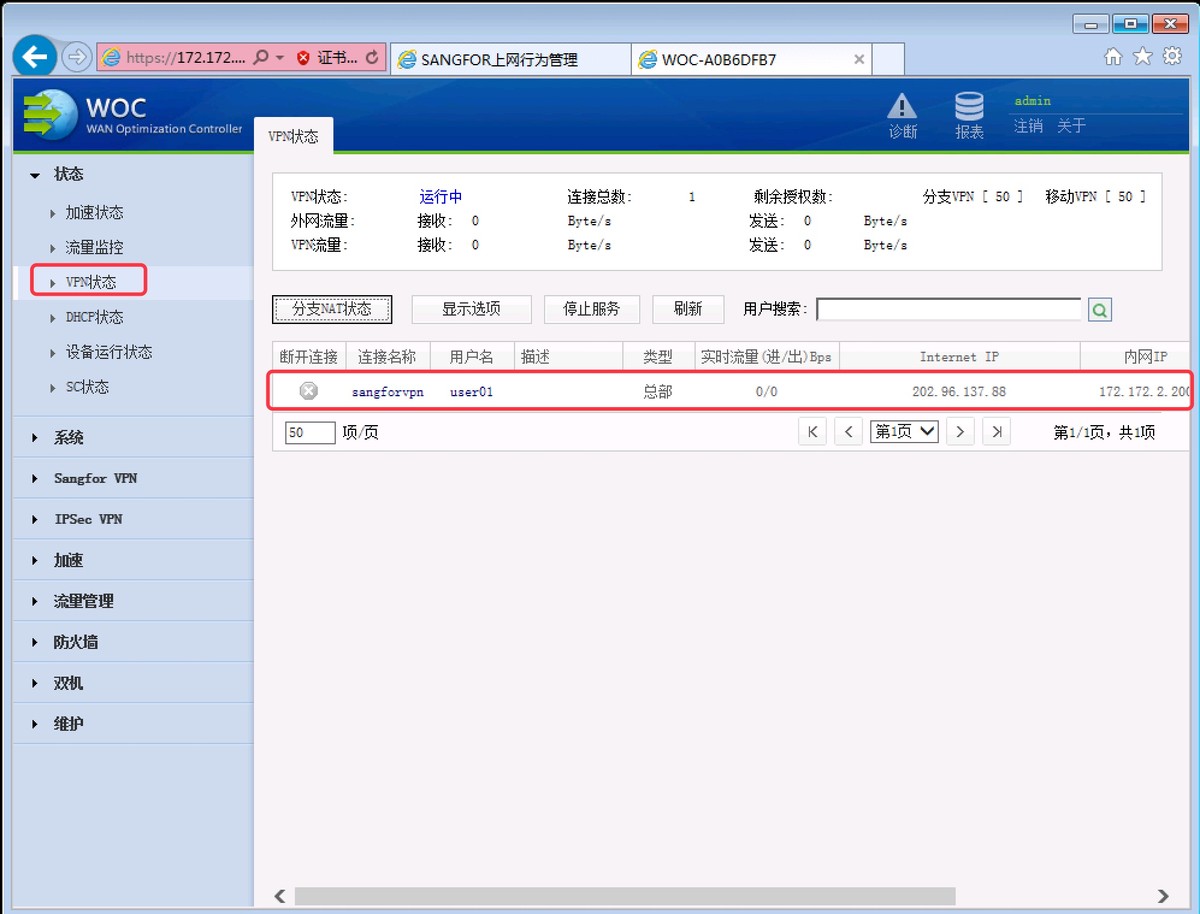
Task: Open the 第1页 page number dropdown
Action: (903, 431)
